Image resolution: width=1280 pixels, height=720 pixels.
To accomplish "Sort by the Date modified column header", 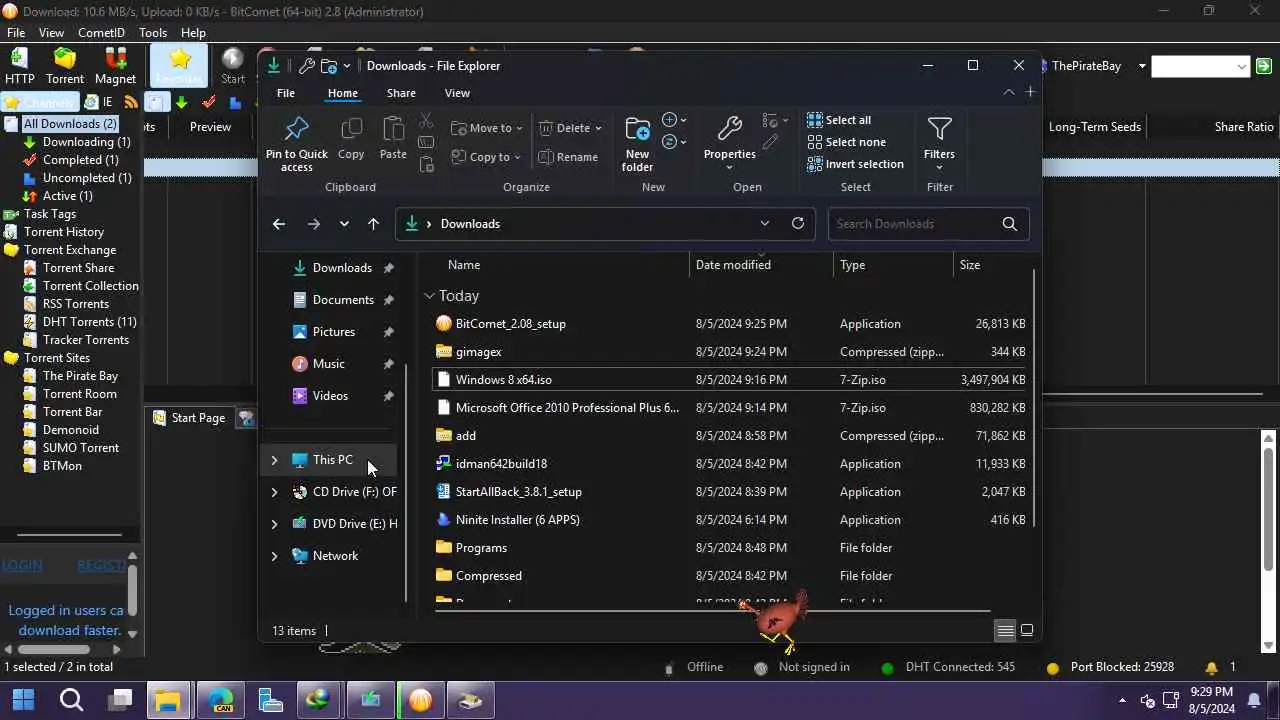I will (761, 265).
